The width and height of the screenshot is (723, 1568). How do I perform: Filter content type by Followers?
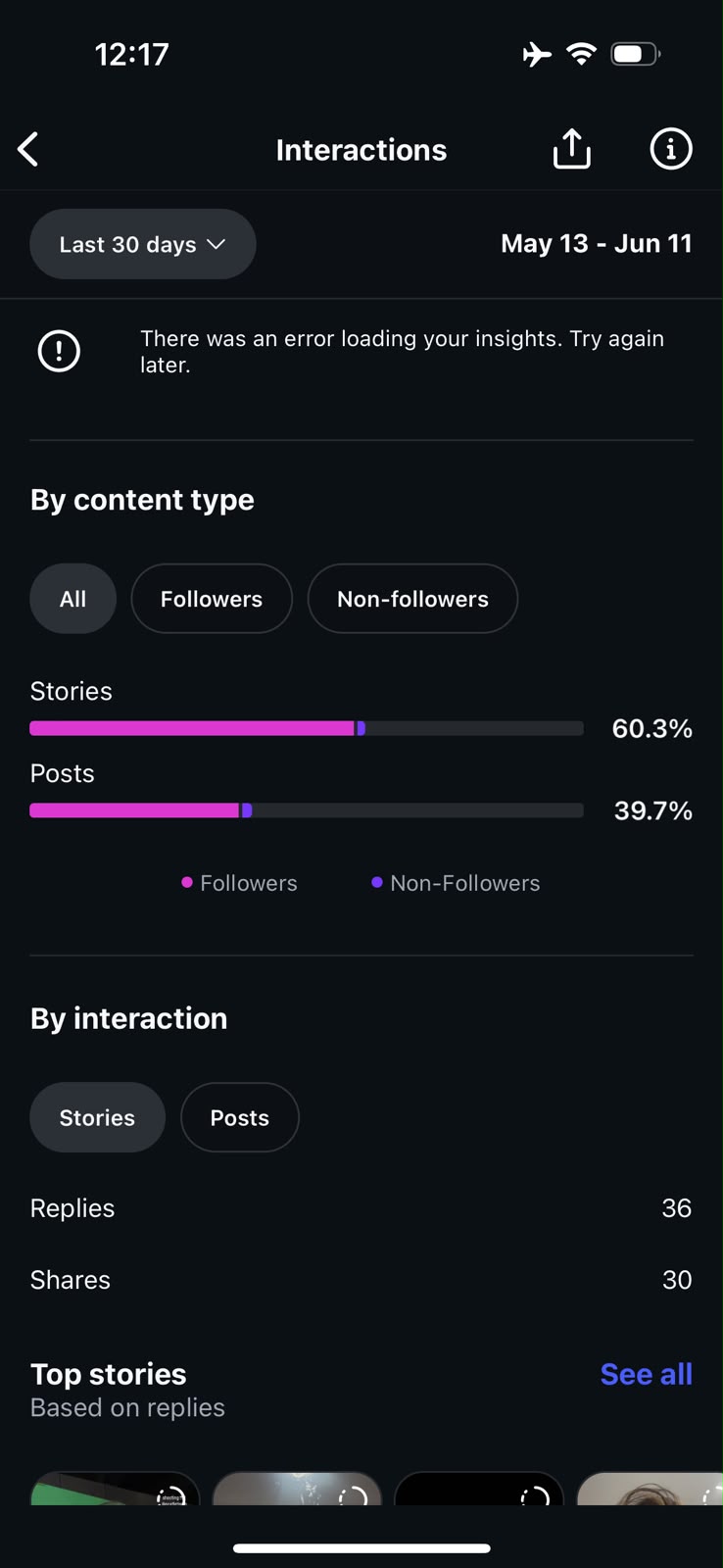click(212, 599)
